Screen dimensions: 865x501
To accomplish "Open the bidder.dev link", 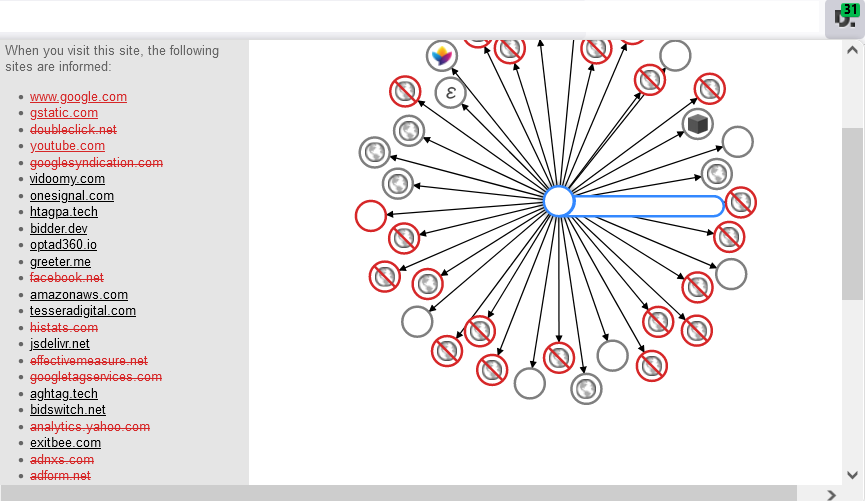I will (58, 228).
